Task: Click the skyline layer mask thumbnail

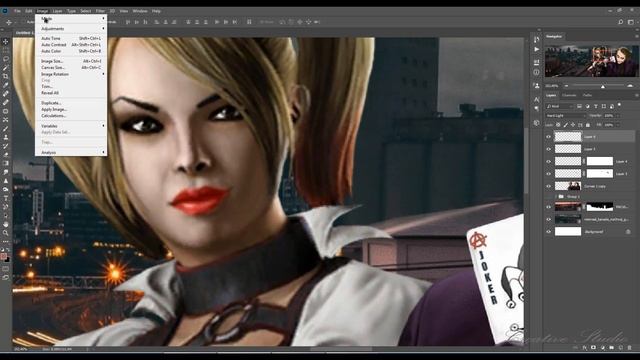Action: pyautogui.click(x=600, y=207)
